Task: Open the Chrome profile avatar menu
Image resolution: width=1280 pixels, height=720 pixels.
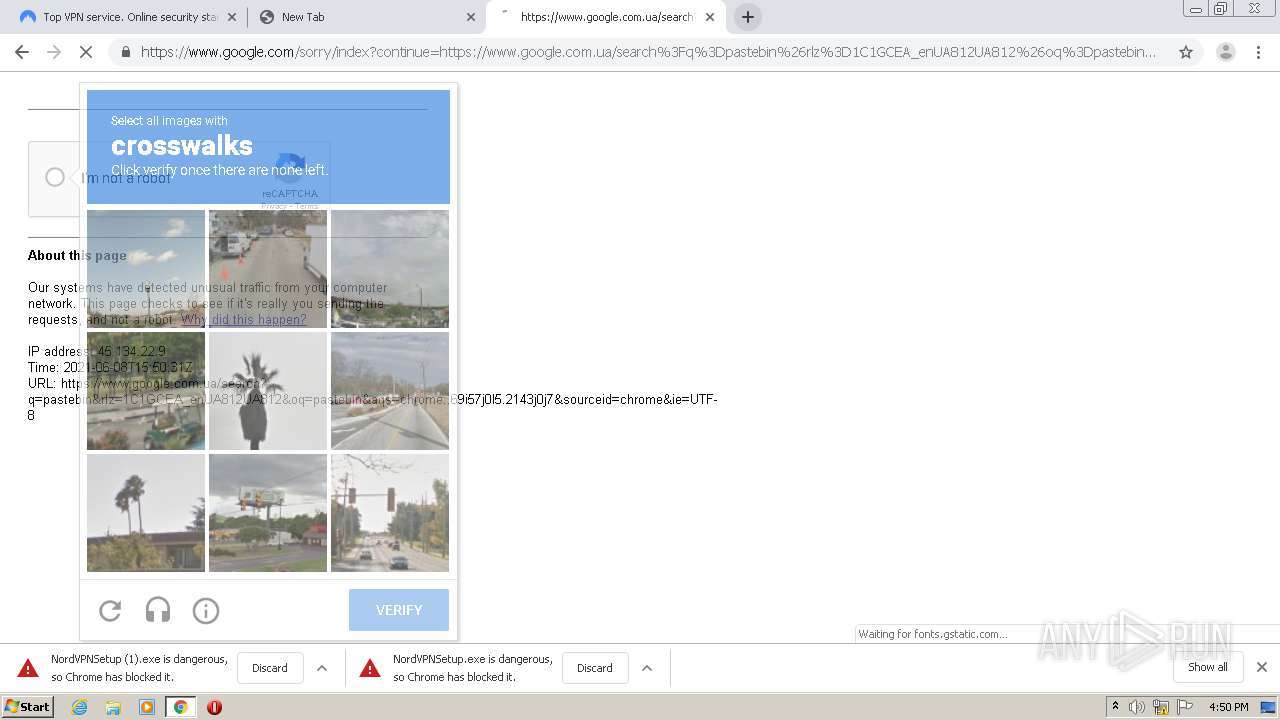Action: click(x=1225, y=52)
